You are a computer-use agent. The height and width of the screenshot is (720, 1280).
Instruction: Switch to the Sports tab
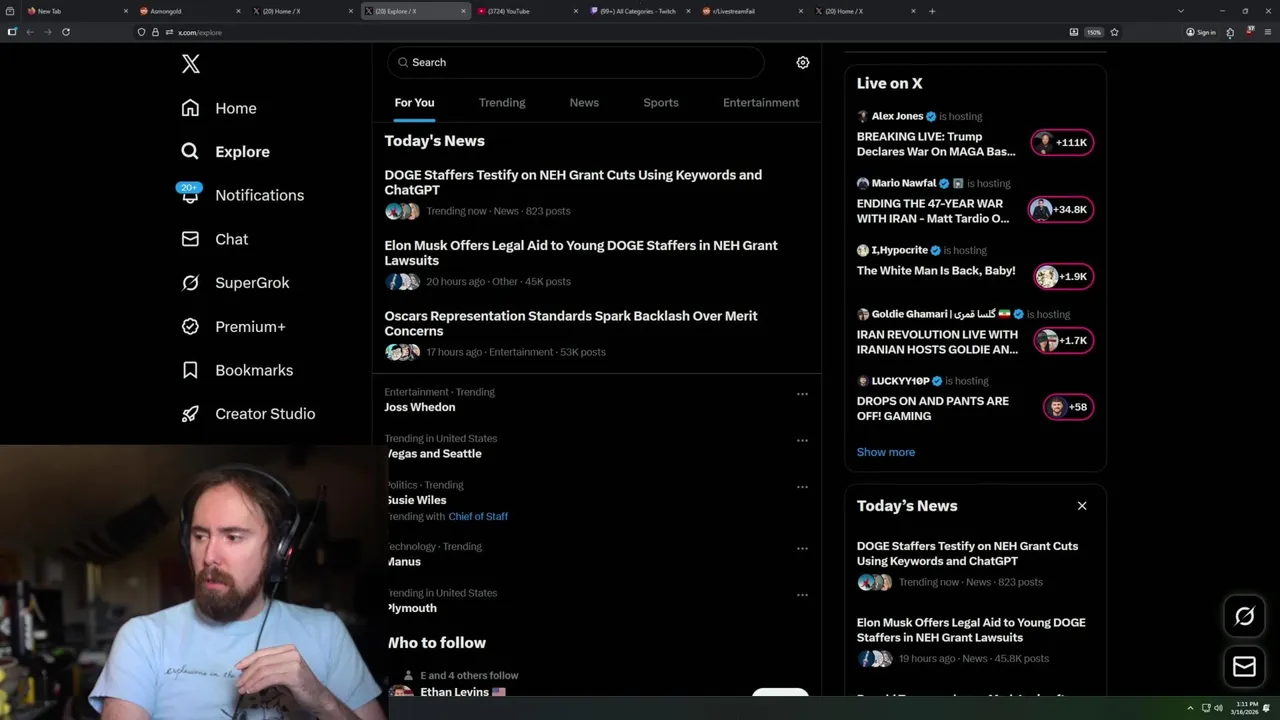point(661,103)
